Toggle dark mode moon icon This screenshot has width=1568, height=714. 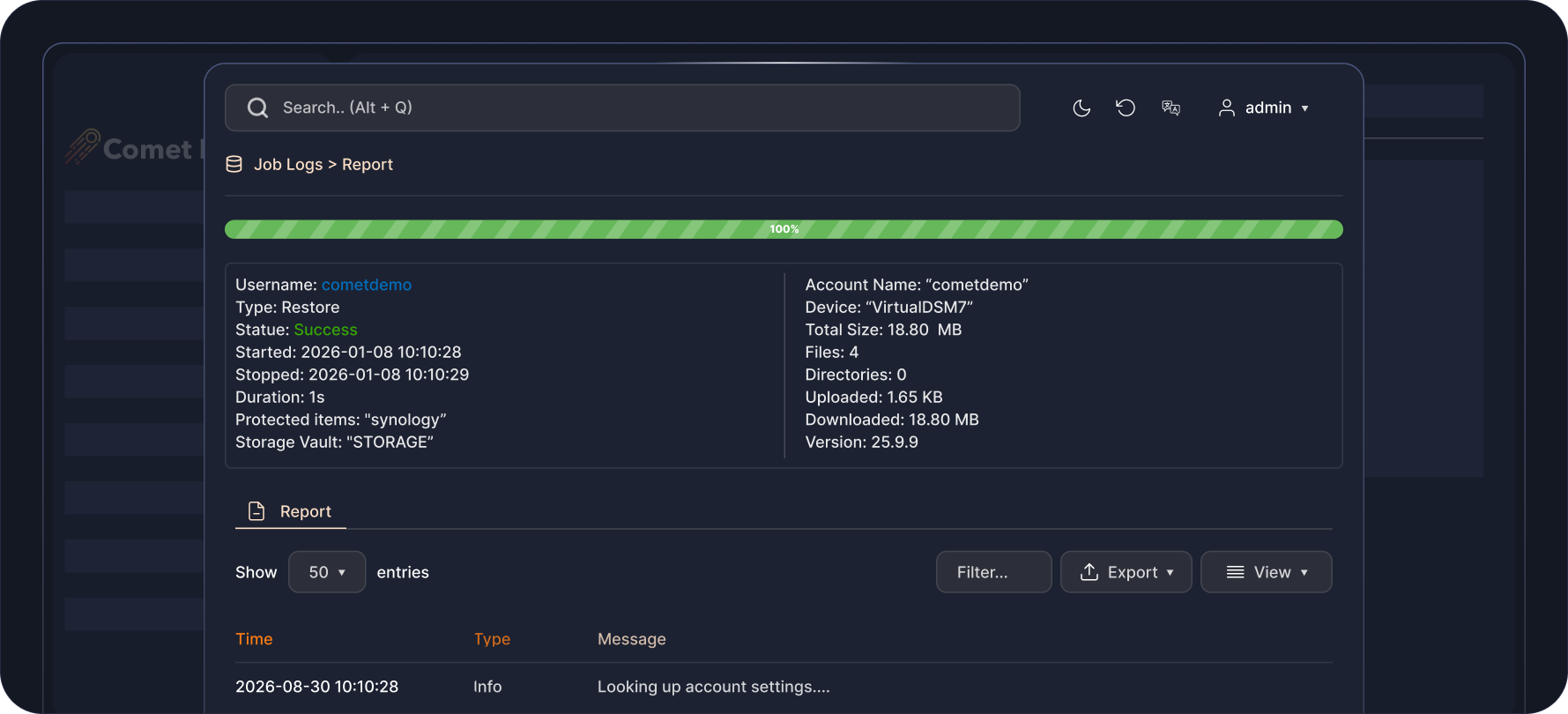(1081, 108)
